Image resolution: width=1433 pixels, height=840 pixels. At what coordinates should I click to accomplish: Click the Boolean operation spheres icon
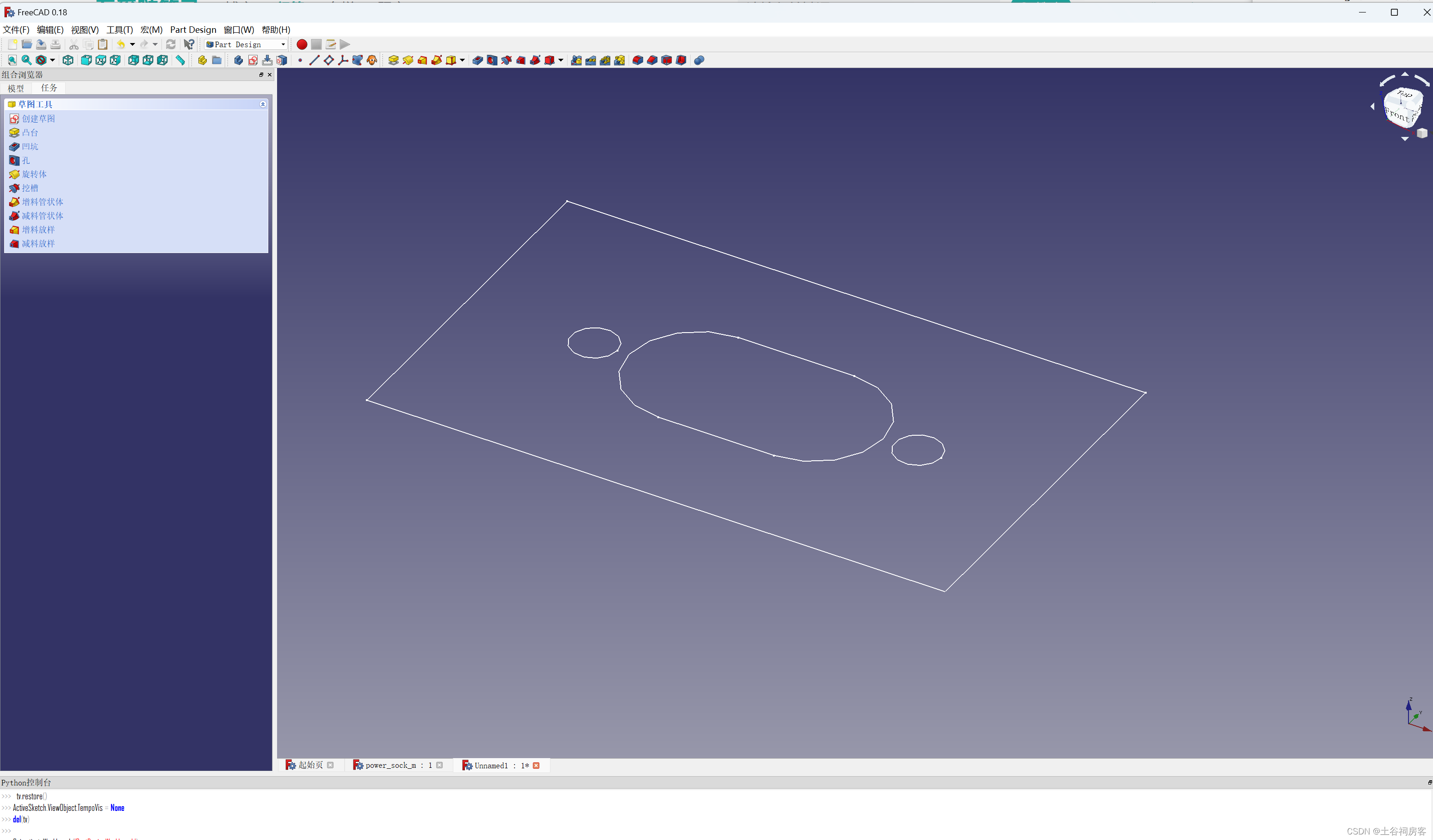point(699,60)
